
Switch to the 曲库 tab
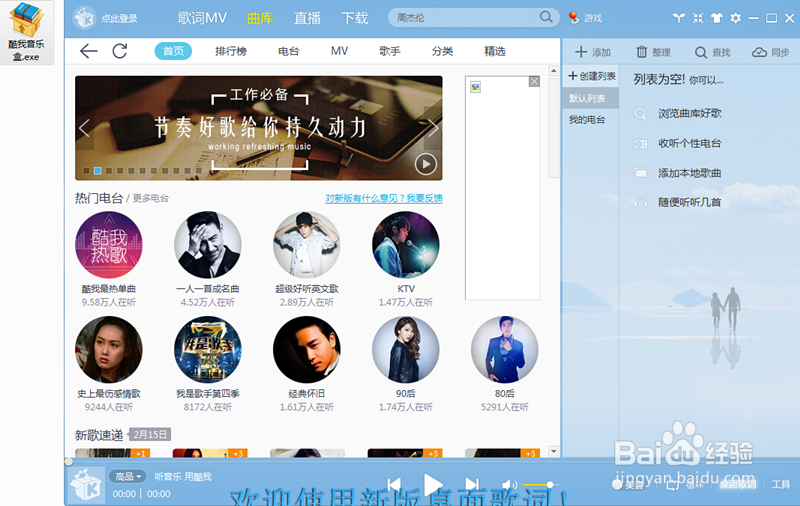(x=260, y=18)
